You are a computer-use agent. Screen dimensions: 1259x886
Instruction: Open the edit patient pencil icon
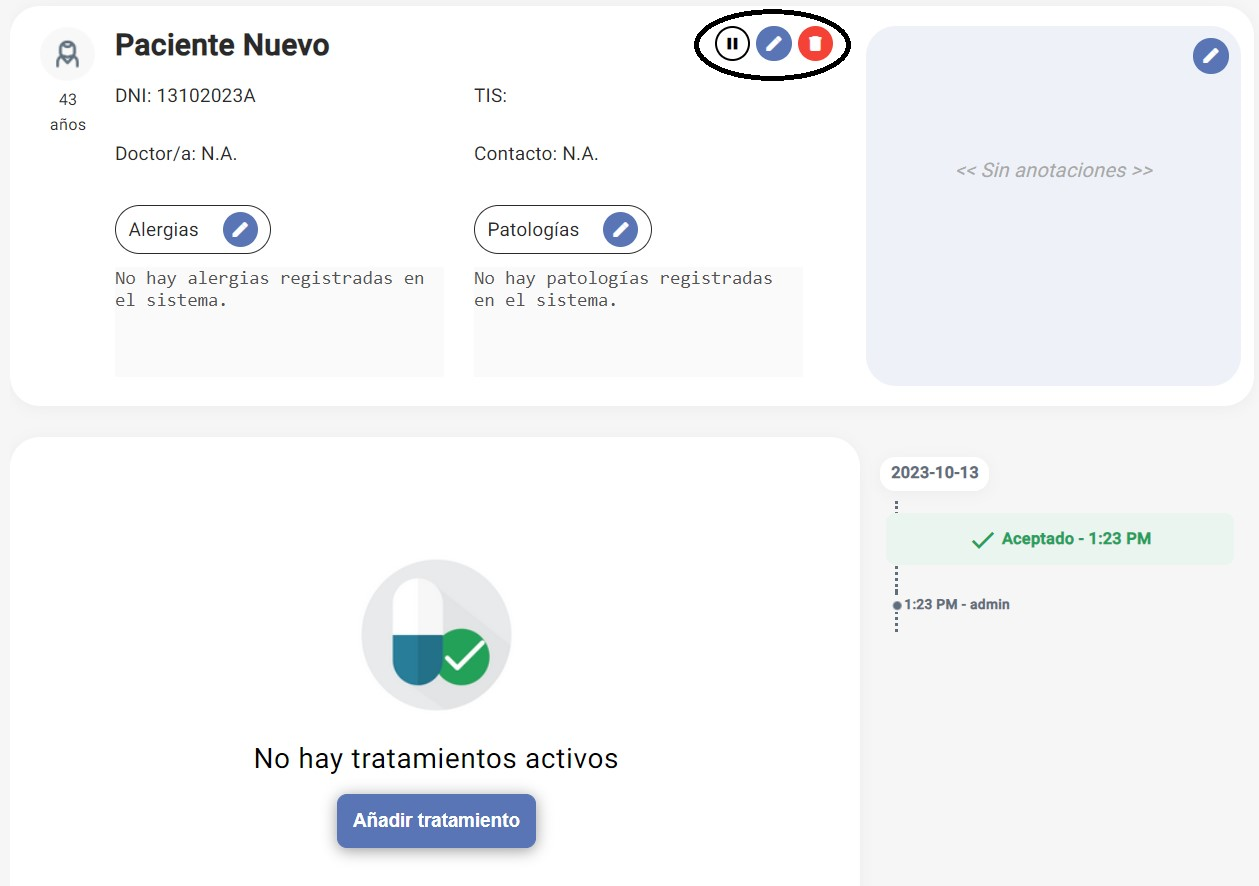click(773, 43)
